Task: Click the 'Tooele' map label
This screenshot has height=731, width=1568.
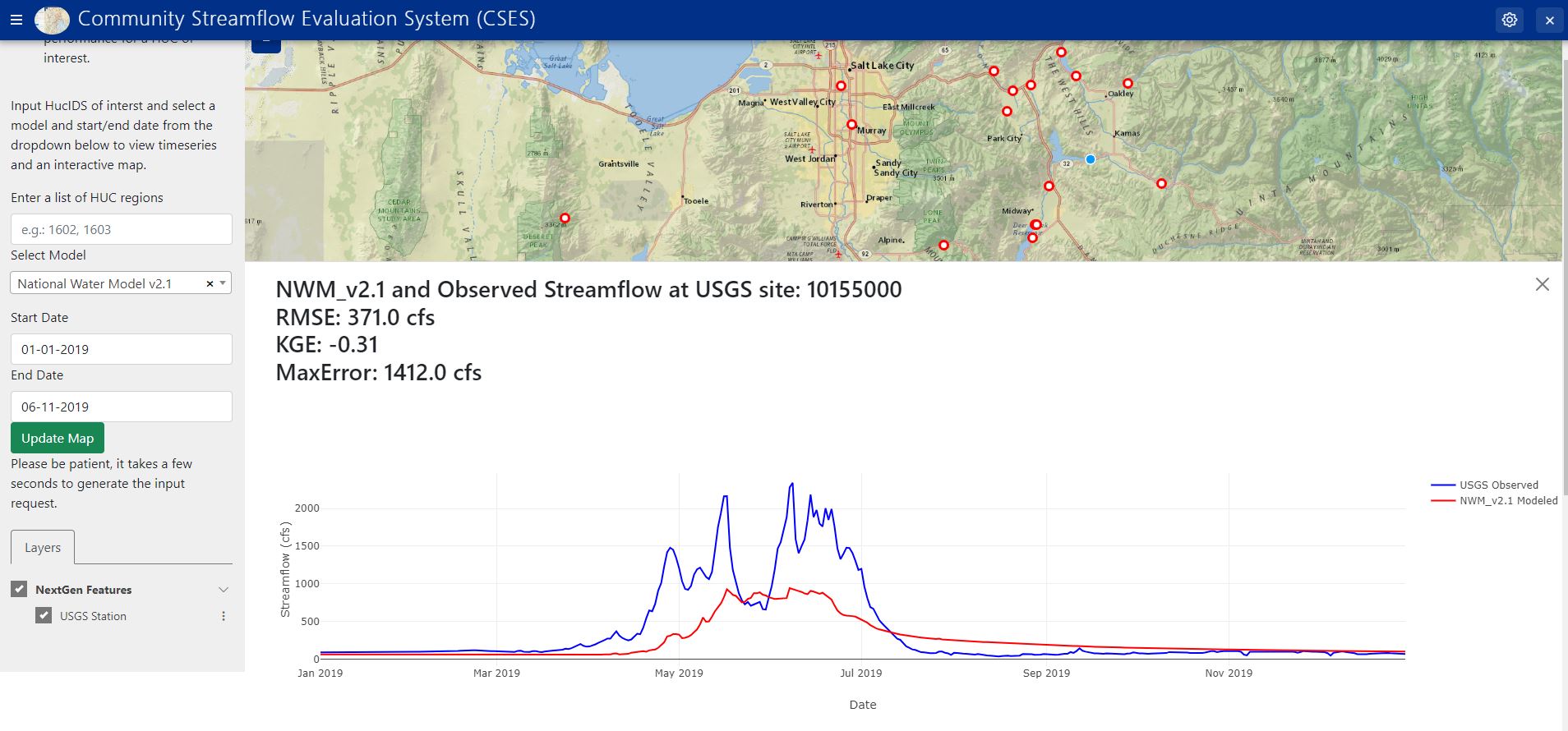Action: [696, 200]
